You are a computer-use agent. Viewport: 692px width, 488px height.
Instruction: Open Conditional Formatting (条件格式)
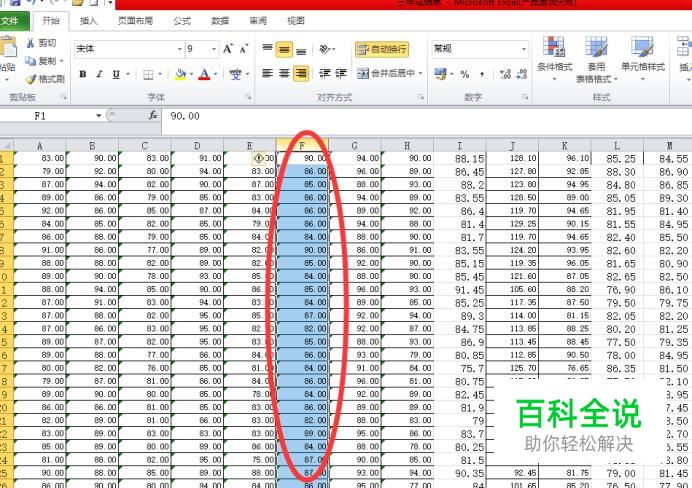click(554, 59)
